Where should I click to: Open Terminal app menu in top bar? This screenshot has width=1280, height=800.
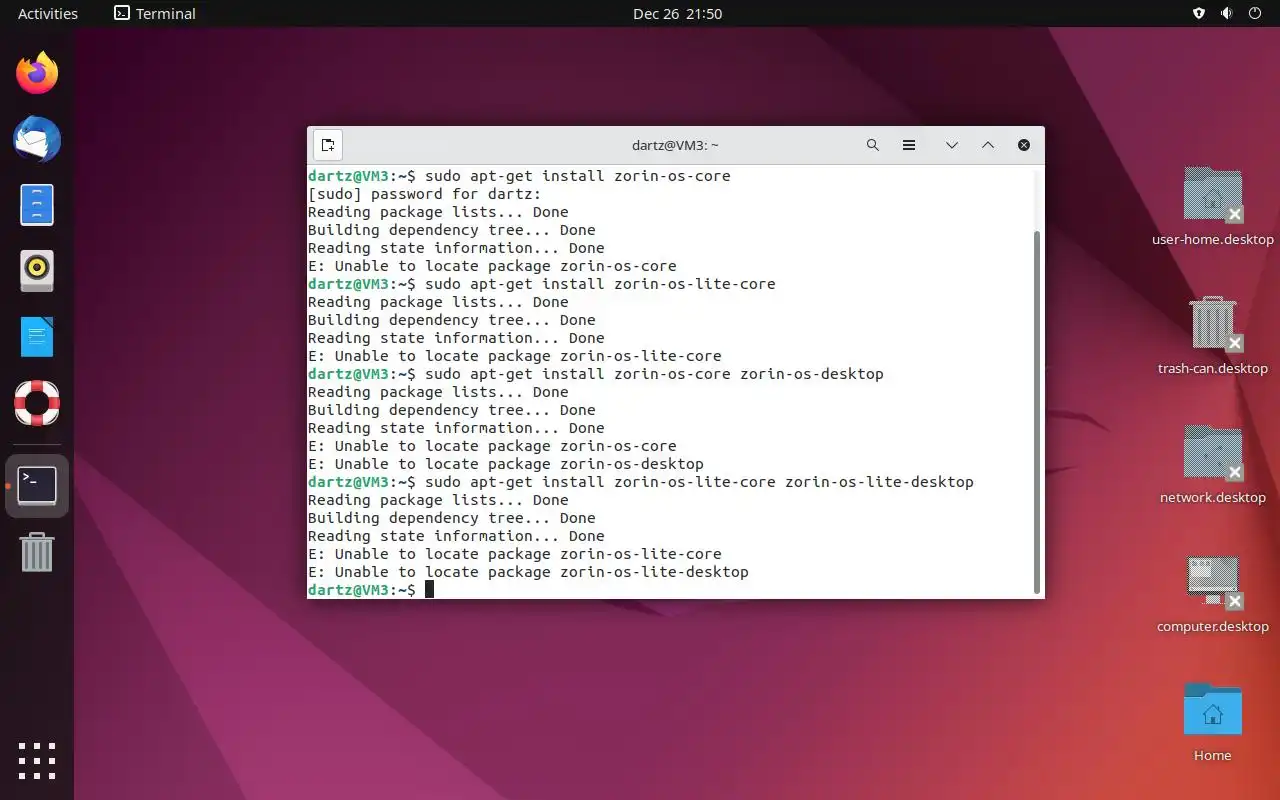[x=155, y=14]
